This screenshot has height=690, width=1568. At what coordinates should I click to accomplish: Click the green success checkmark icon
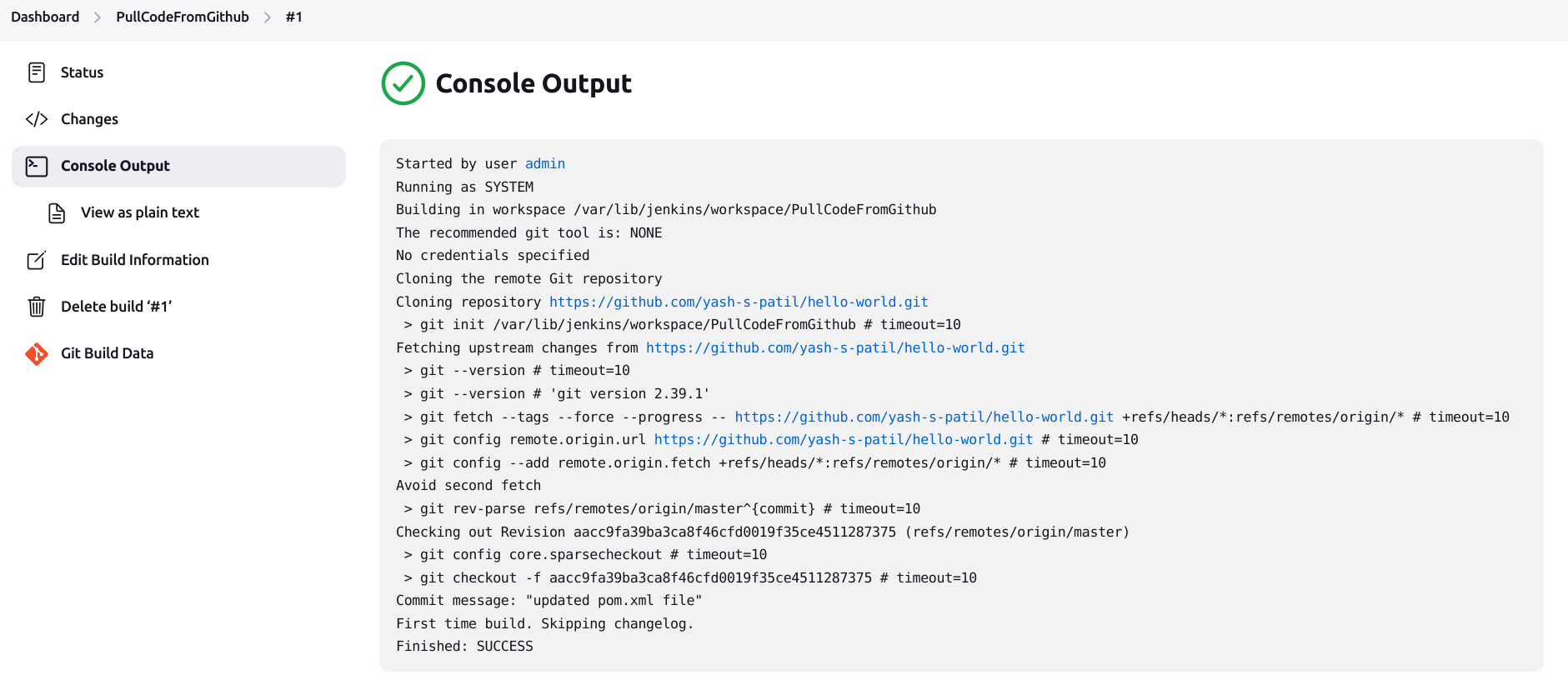pyautogui.click(x=402, y=83)
